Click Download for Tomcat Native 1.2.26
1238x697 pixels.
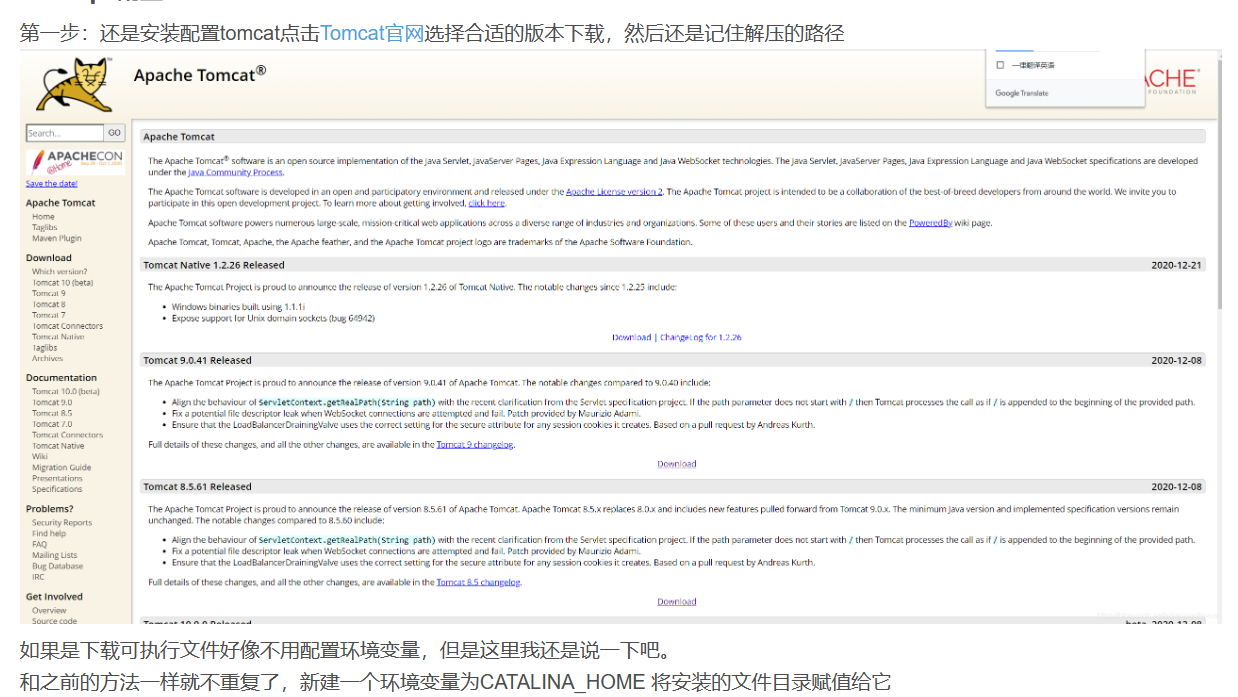tap(631, 337)
